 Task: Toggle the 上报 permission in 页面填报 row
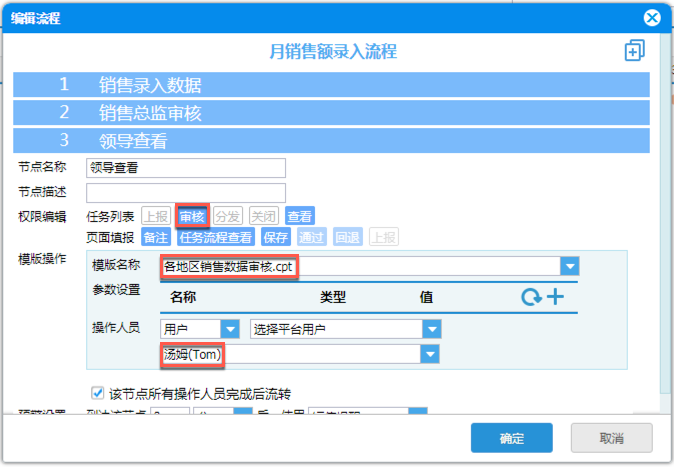[x=384, y=237]
